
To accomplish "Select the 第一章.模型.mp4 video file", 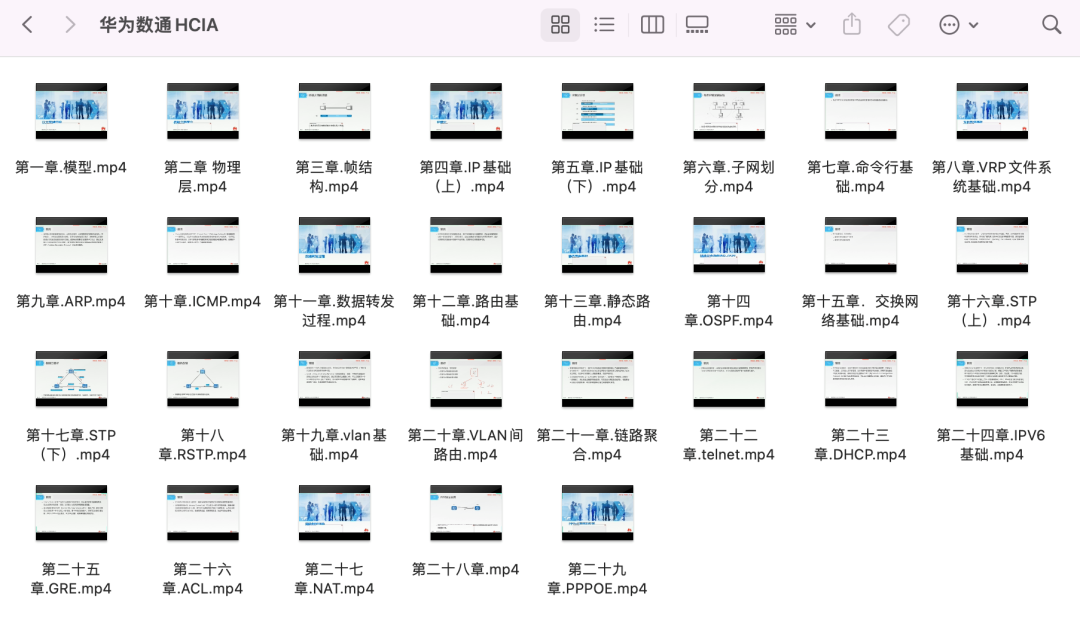I will pyautogui.click(x=71, y=111).
